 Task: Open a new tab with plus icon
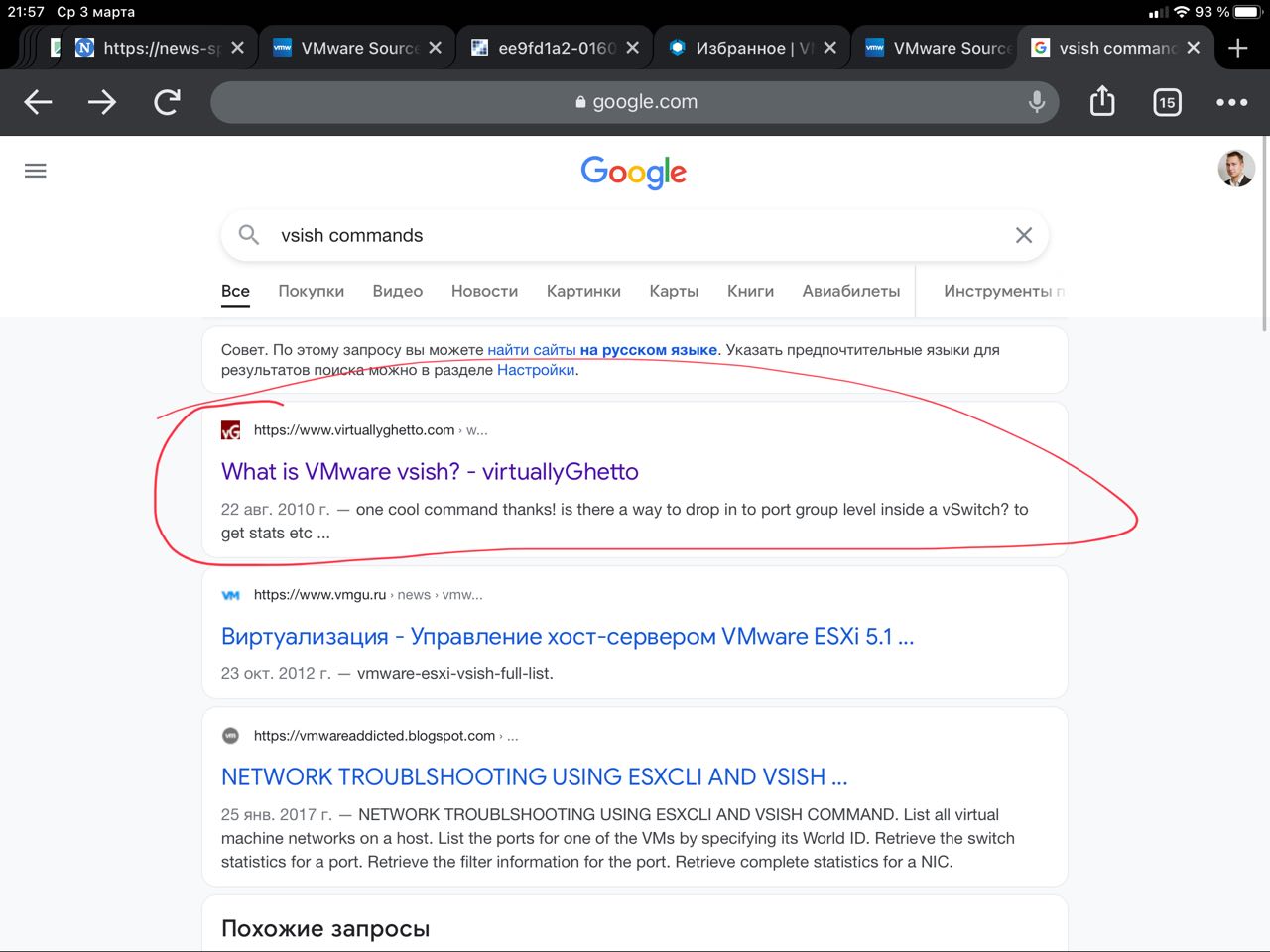(x=1237, y=48)
